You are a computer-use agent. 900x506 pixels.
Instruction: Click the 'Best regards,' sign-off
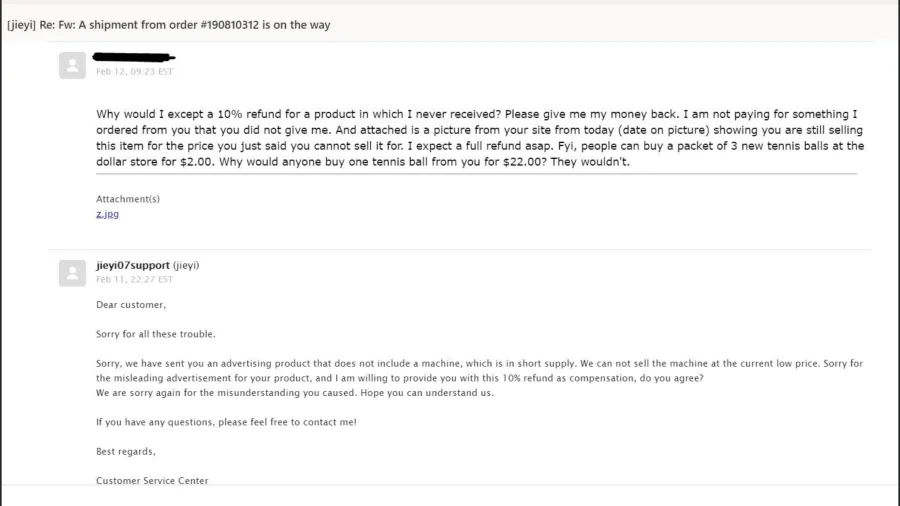[126, 451]
